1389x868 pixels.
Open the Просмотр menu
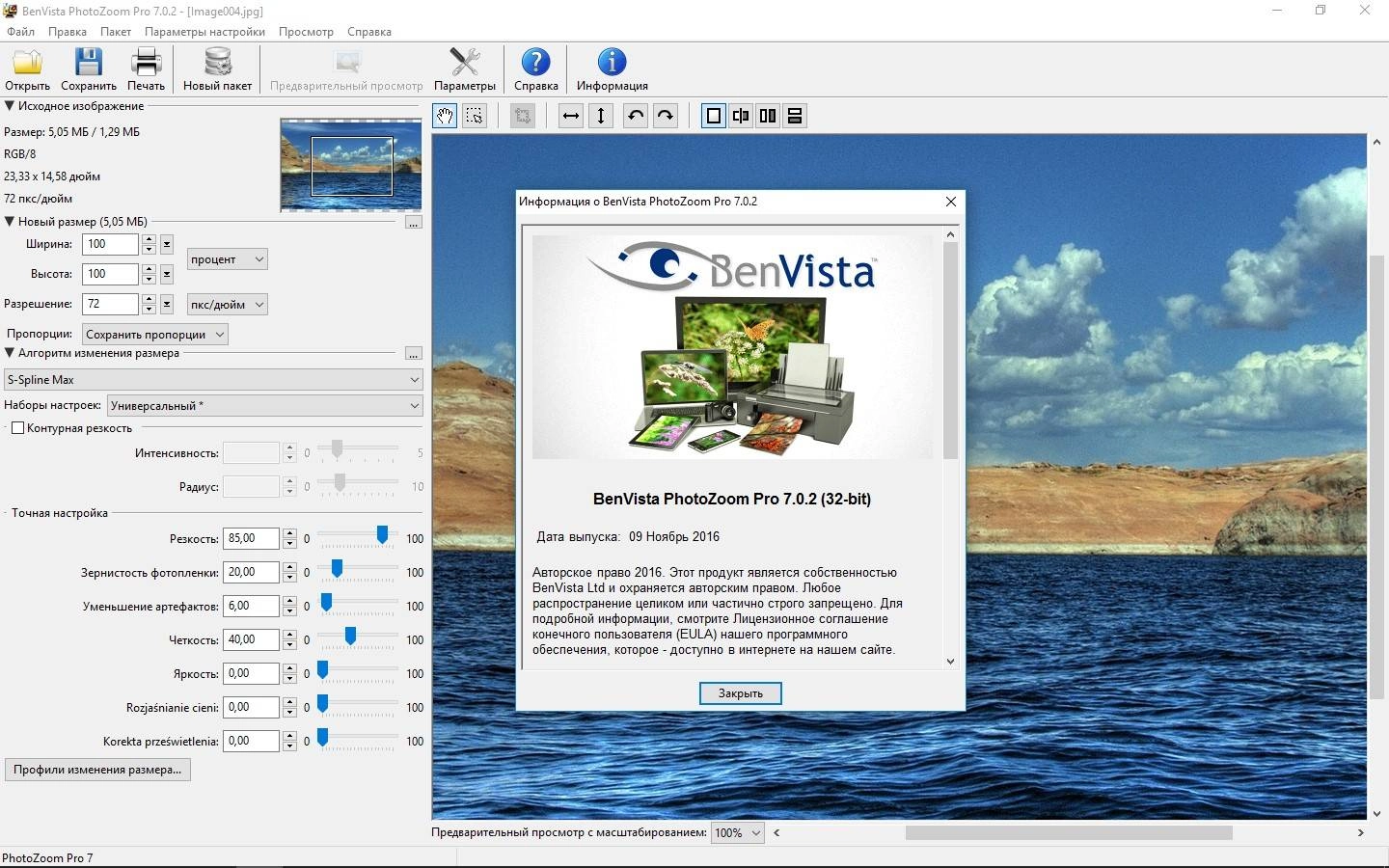point(306,32)
